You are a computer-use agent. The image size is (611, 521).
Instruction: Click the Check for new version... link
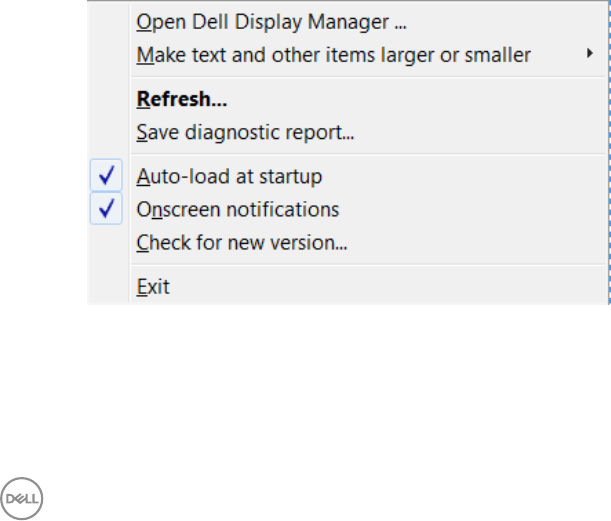(241, 242)
